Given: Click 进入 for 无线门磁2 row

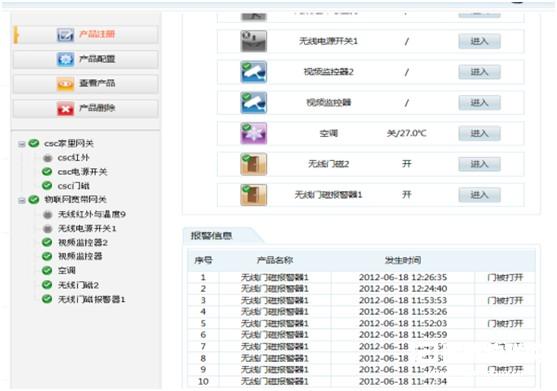Looking at the screenshot, I should coord(479,164).
